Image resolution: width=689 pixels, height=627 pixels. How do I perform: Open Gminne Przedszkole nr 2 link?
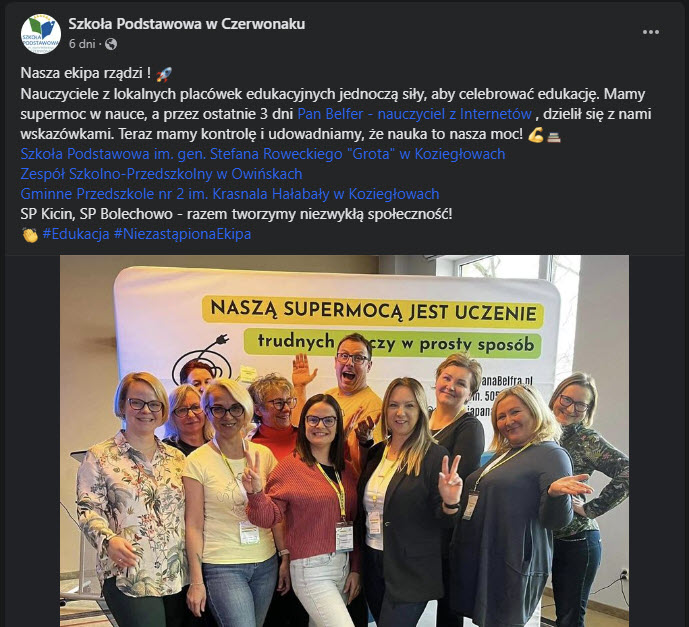click(x=230, y=194)
